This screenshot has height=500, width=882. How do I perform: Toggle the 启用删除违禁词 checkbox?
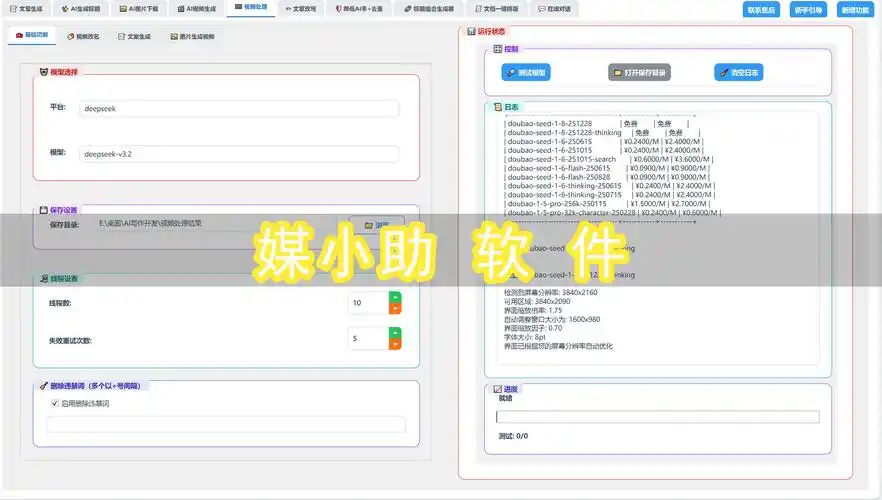55,403
